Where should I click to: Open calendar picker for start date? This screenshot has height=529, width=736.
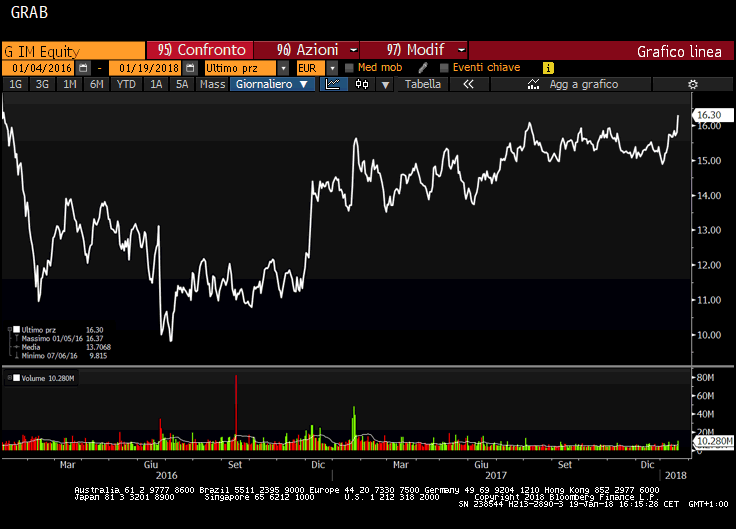[x=83, y=68]
